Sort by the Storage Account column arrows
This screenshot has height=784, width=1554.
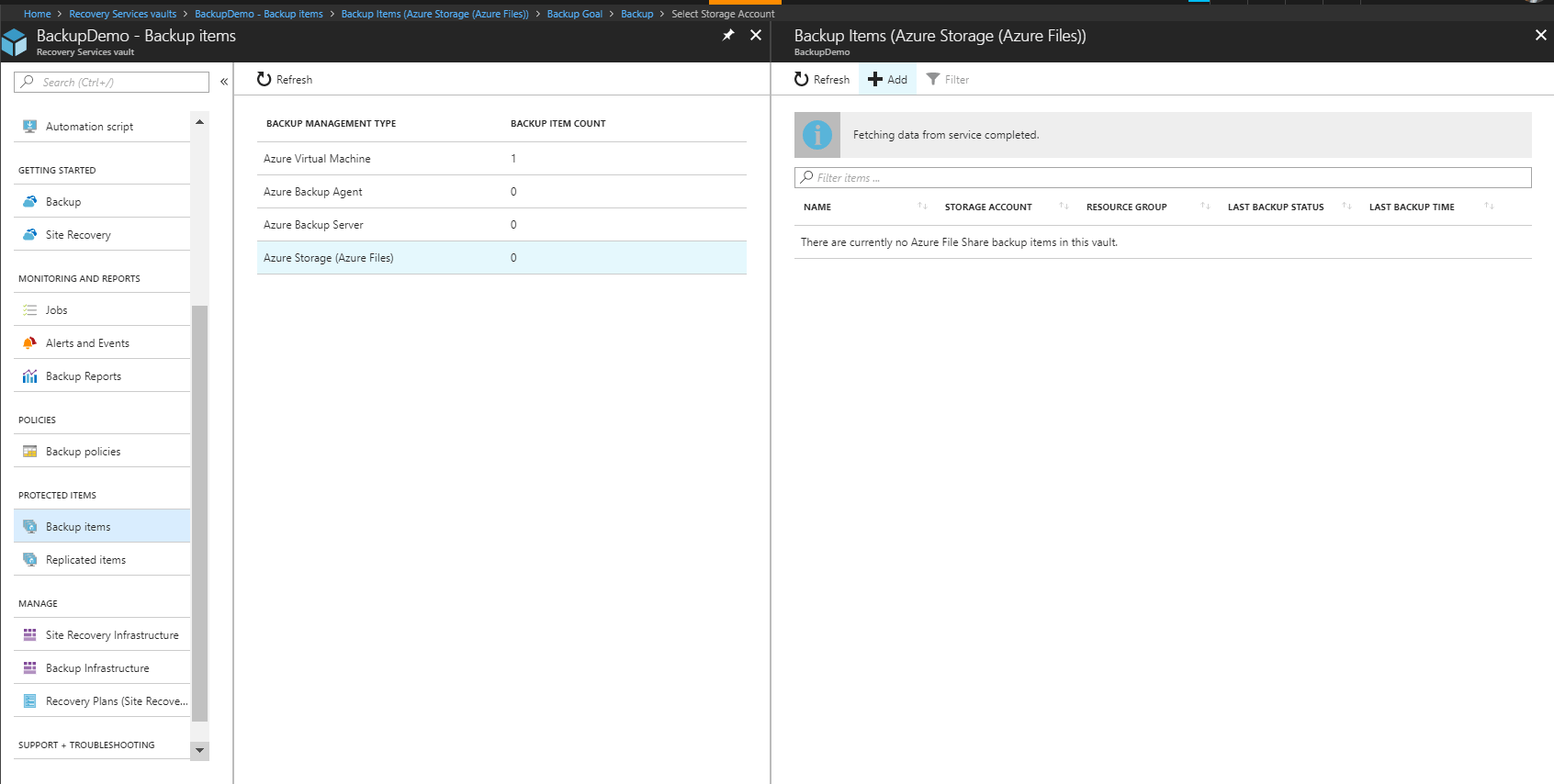[1064, 206]
